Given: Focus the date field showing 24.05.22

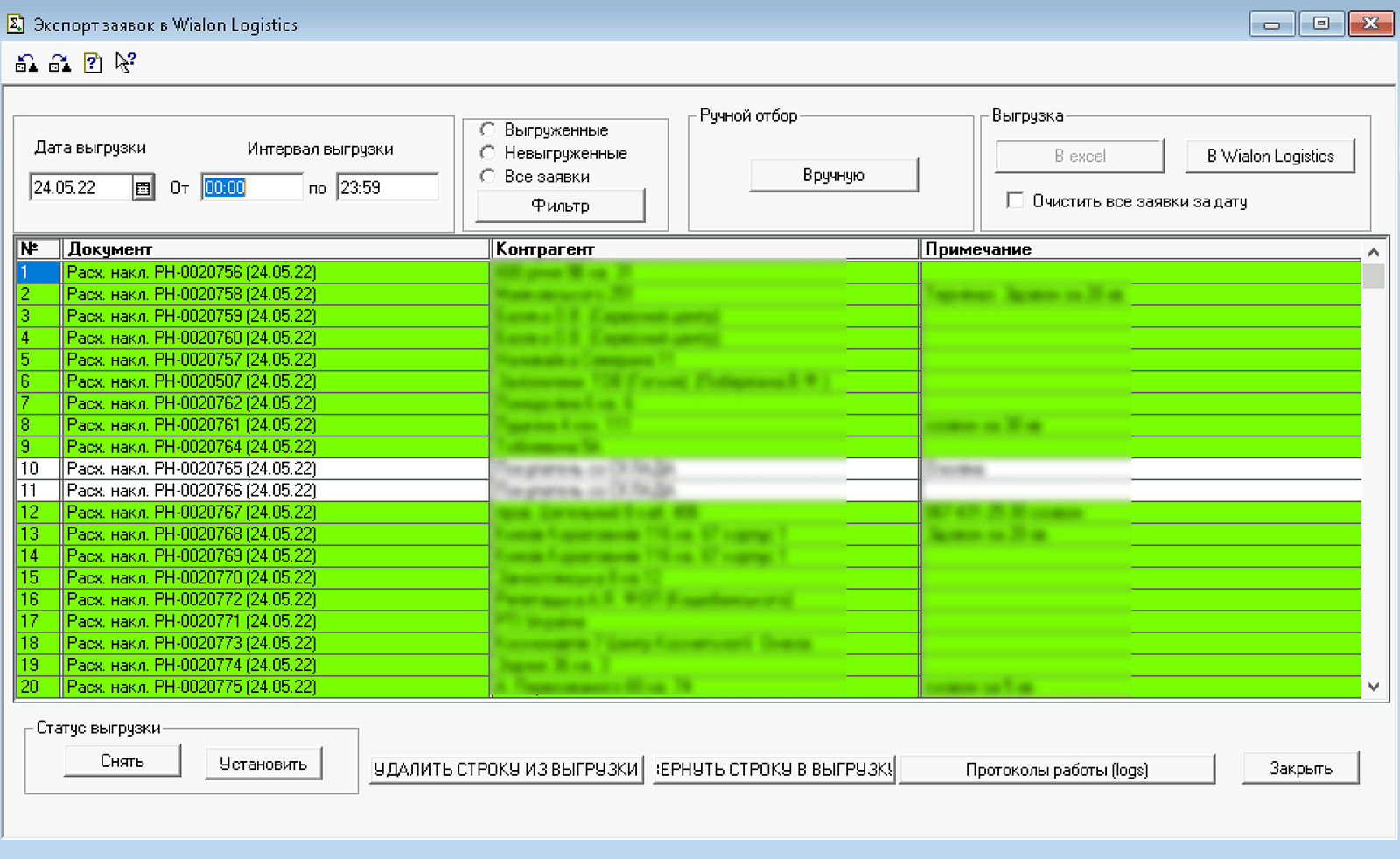Looking at the screenshot, I should [81, 188].
